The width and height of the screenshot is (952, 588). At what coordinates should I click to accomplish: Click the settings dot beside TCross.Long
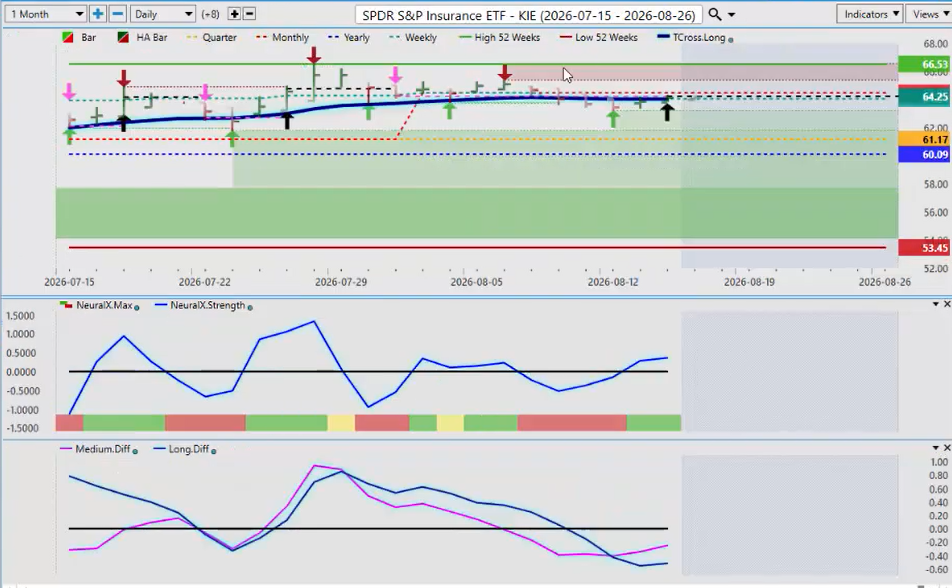[730, 39]
